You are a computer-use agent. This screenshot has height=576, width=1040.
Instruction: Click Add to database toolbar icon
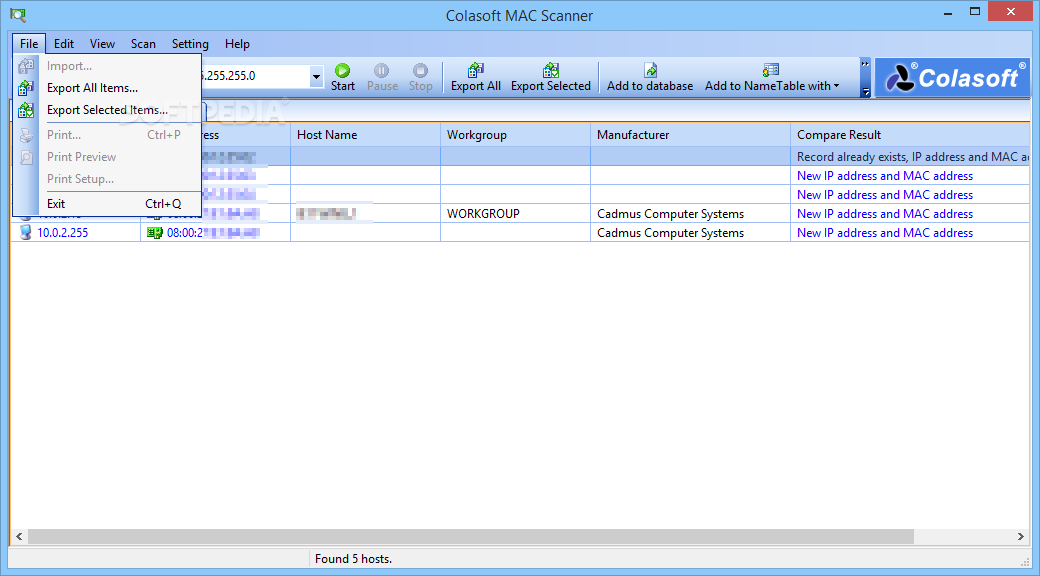click(x=650, y=78)
